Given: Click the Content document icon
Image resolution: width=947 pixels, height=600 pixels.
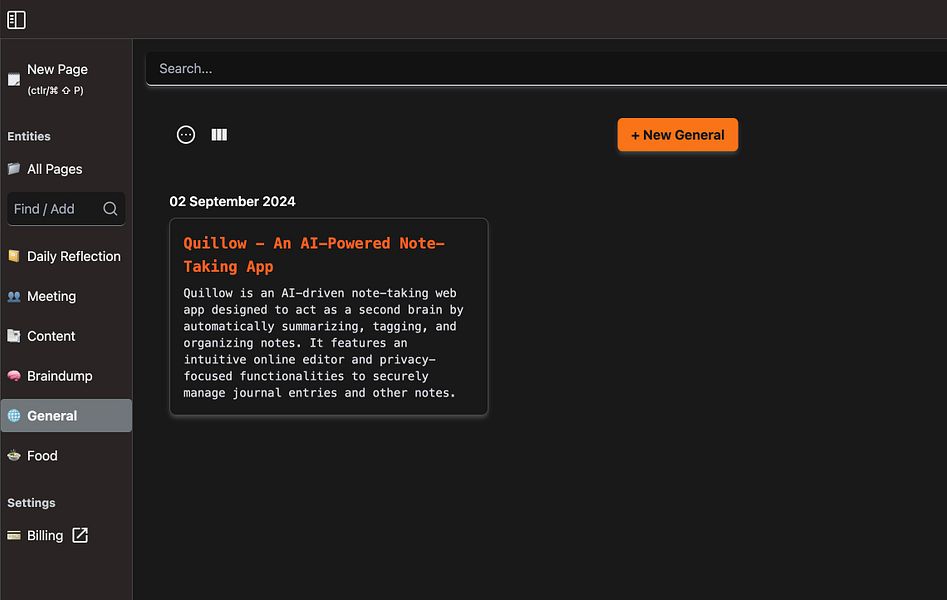Looking at the screenshot, I should click(x=14, y=336).
